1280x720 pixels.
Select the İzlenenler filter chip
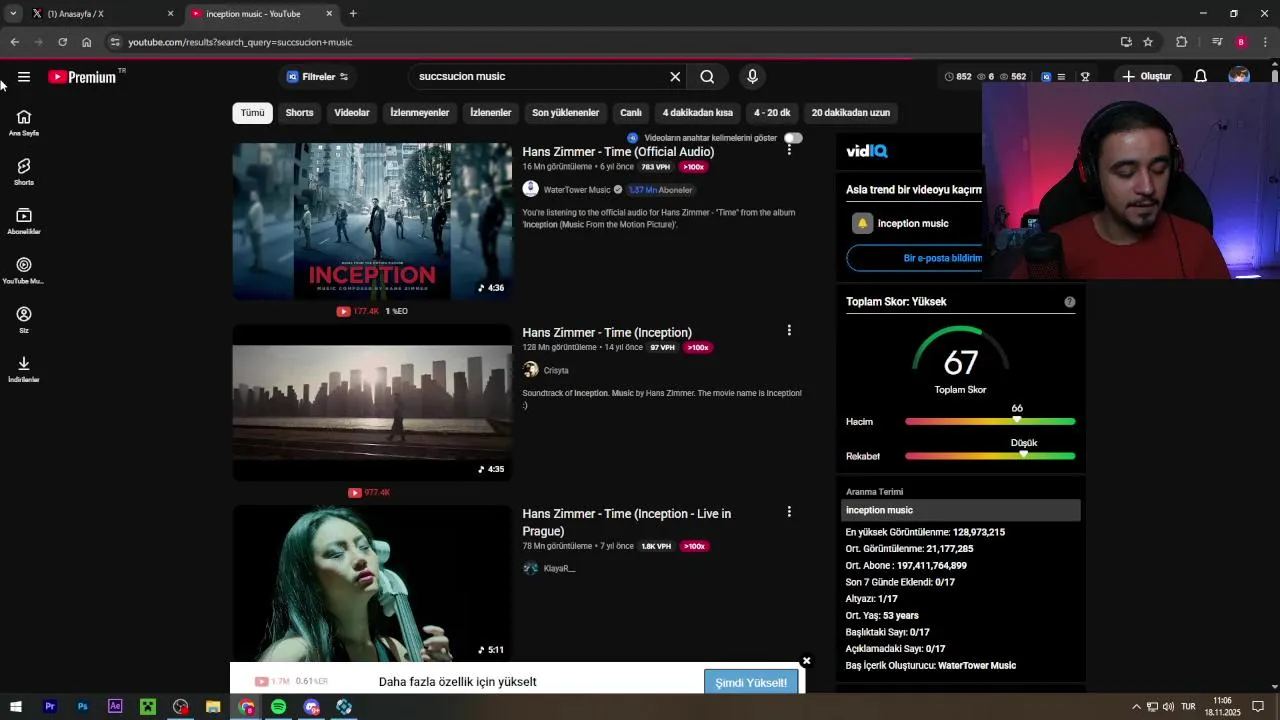[x=491, y=113]
